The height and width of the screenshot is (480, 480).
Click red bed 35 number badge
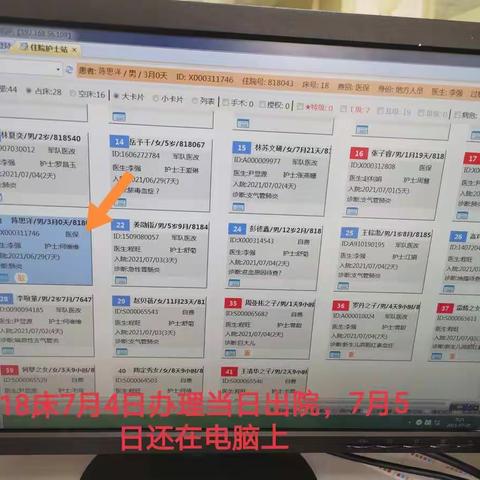(x=233, y=303)
